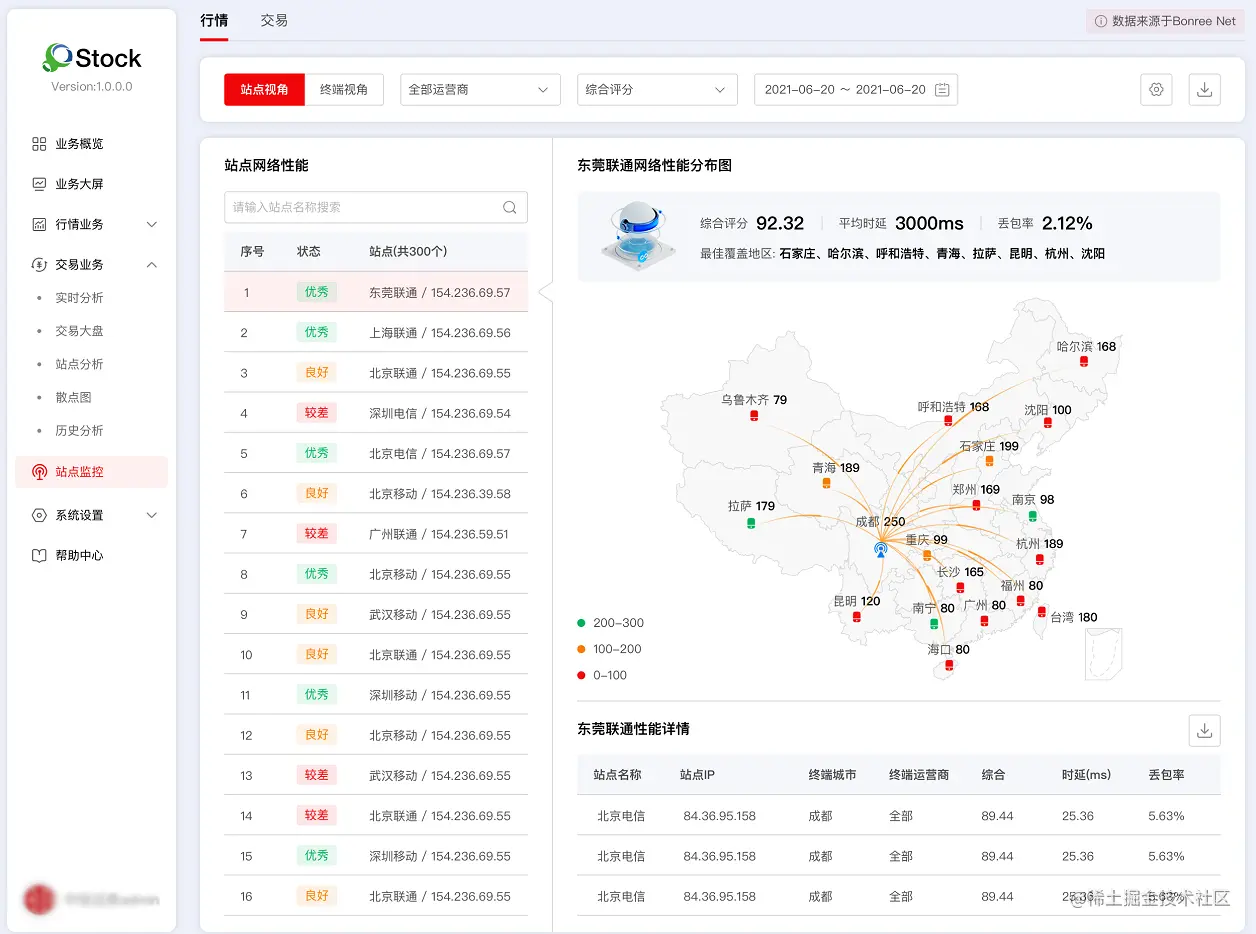Switch to 终端视角 view
The image size is (1256, 934).
[x=345, y=89]
